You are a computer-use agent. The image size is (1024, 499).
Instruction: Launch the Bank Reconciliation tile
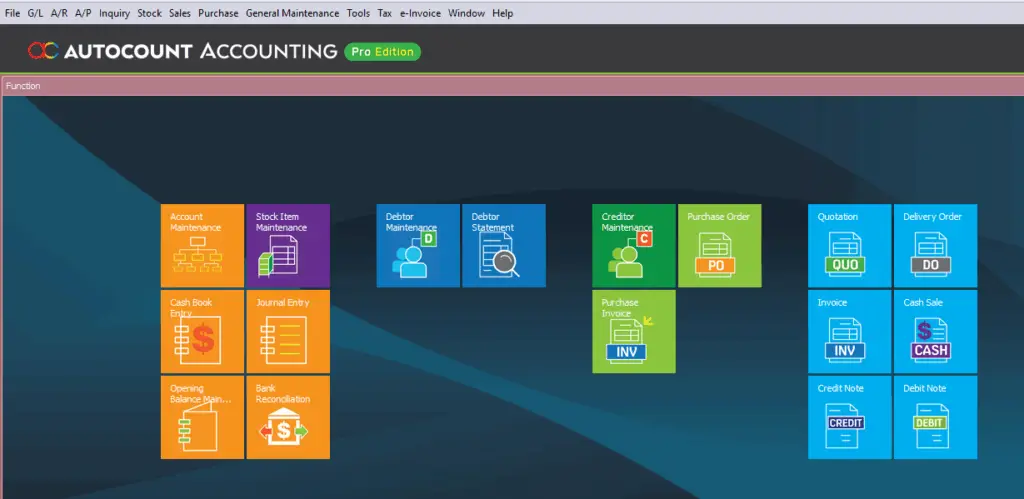288,417
